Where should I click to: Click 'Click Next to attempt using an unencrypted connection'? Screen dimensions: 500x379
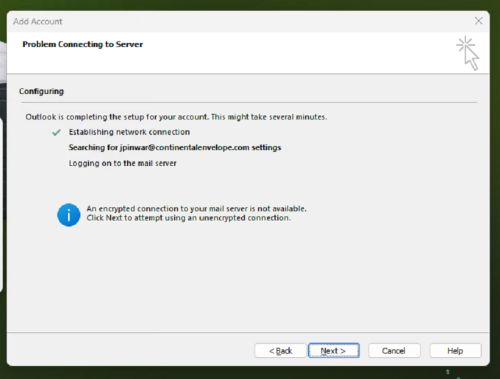(189, 218)
